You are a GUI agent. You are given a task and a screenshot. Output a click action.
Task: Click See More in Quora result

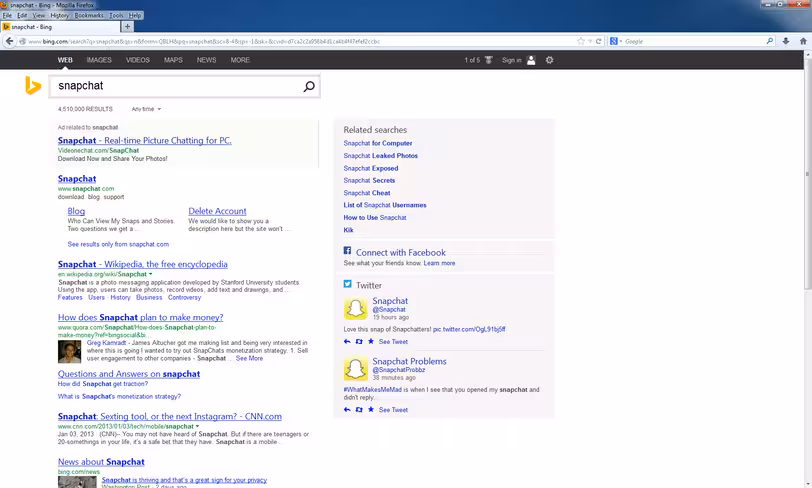pyautogui.click(x=249, y=358)
